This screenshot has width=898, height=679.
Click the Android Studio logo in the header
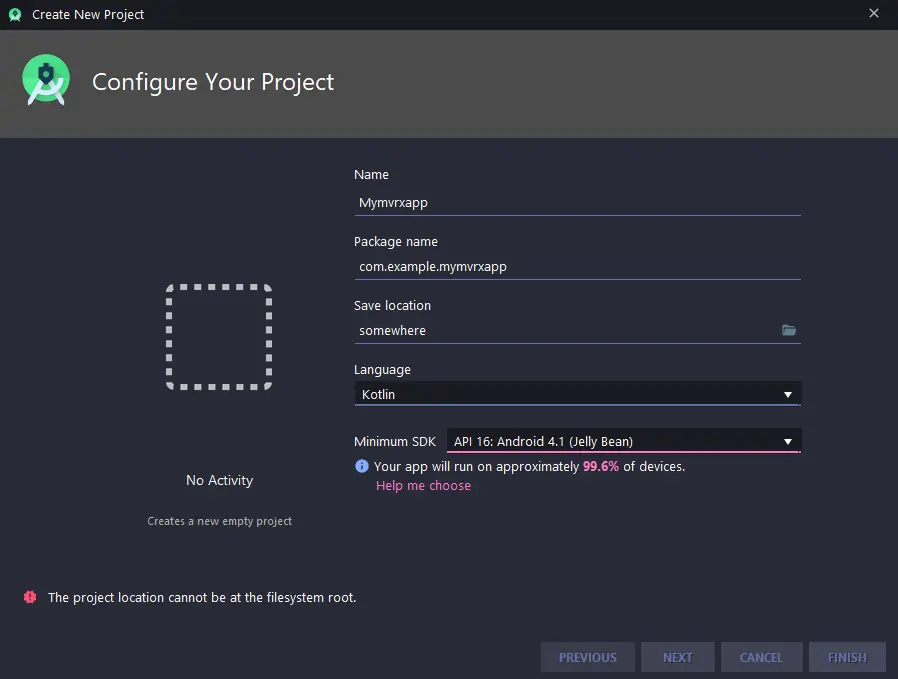point(46,81)
